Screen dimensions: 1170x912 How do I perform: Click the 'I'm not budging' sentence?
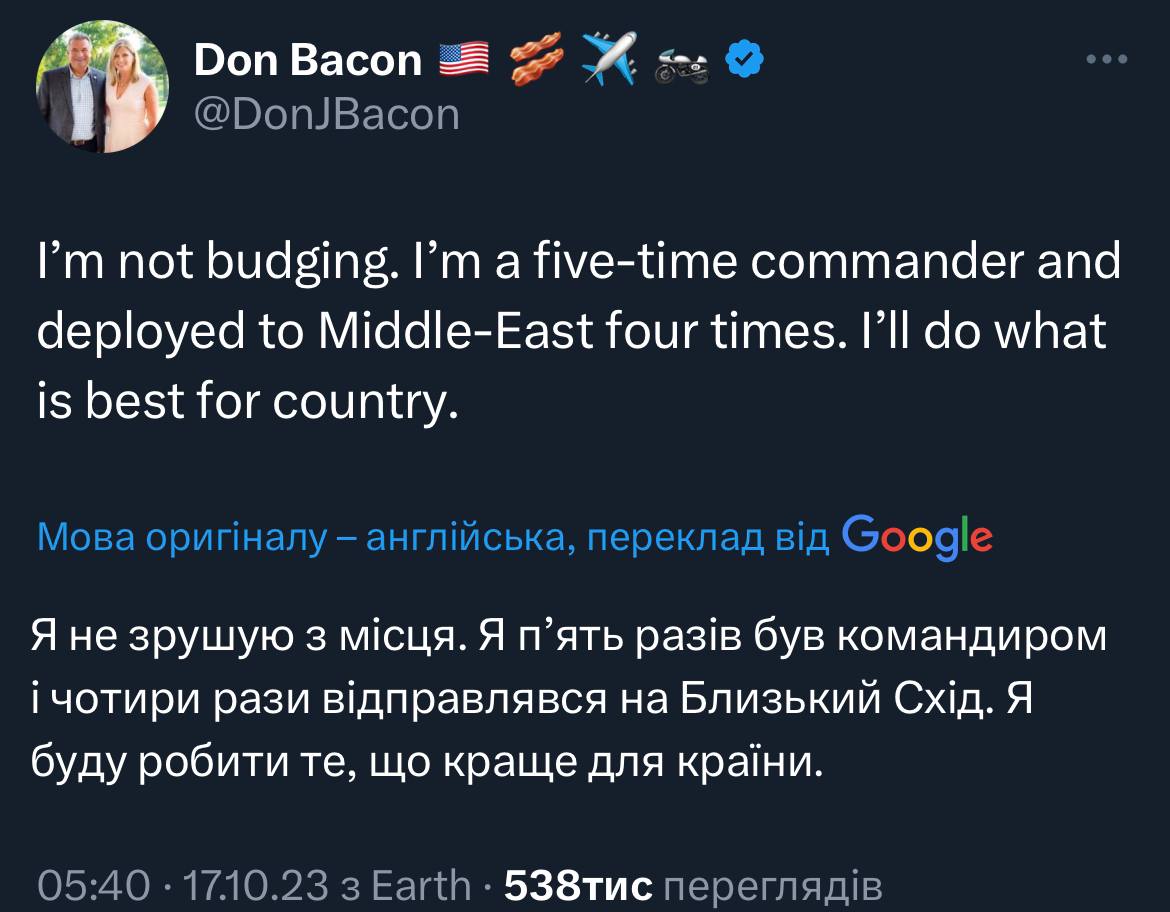(213, 264)
